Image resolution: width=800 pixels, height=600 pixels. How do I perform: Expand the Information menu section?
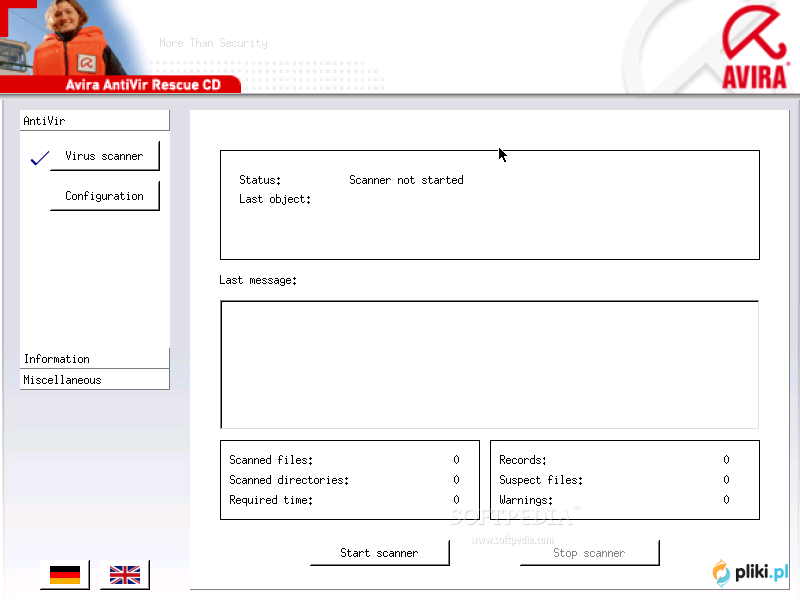tap(94, 359)
